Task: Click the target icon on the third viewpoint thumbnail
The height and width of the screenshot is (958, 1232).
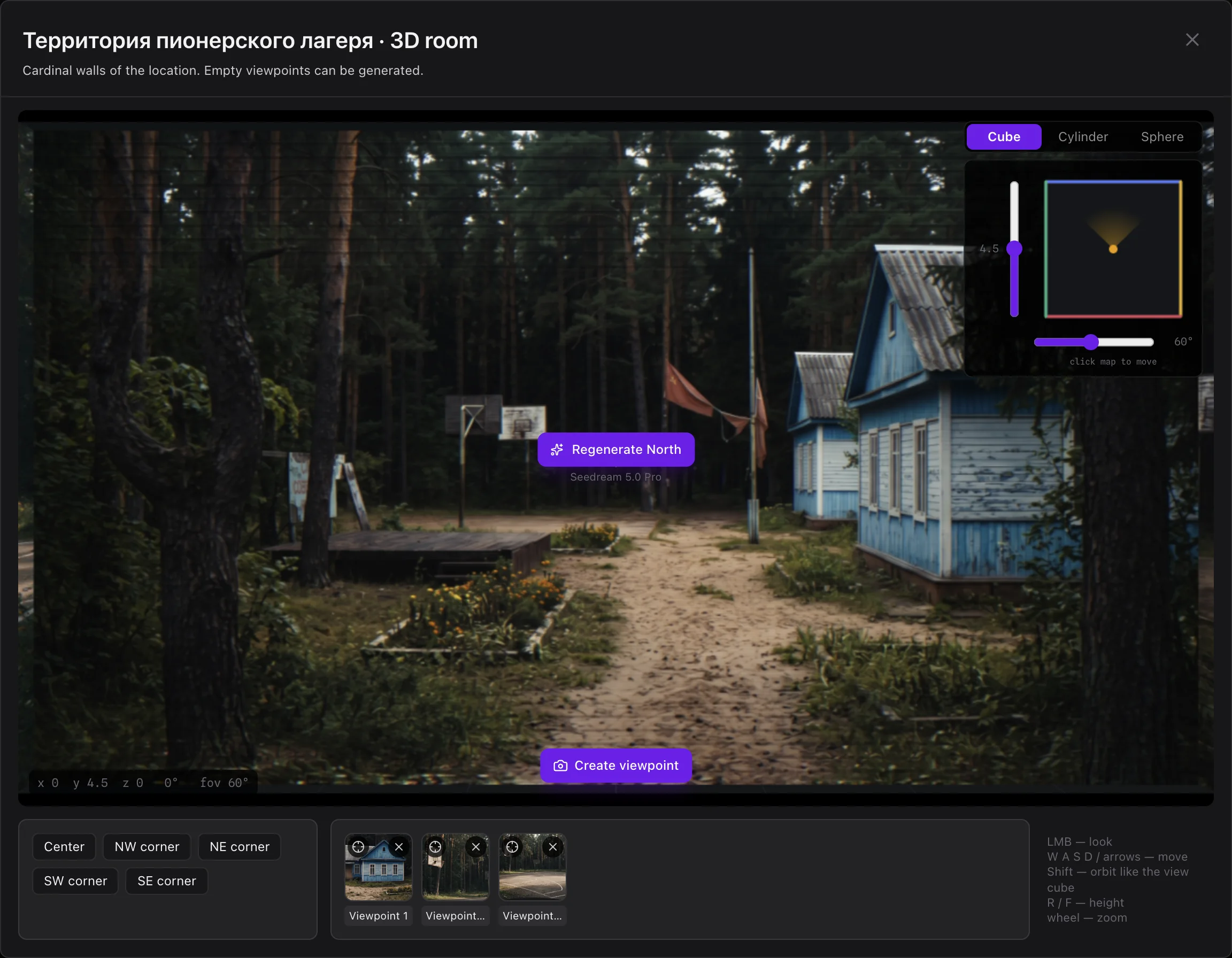Action: click(512, 846)
